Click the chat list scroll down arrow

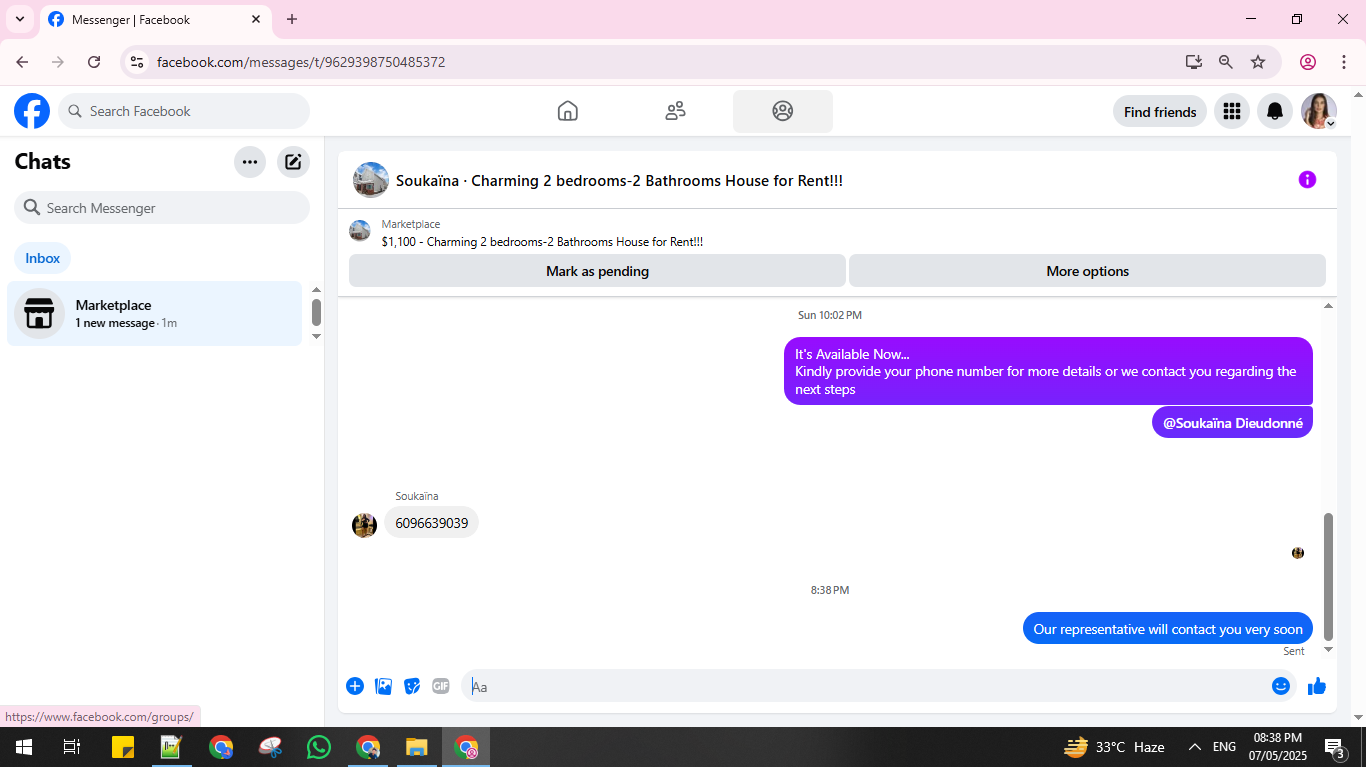[x=317, y=337]
